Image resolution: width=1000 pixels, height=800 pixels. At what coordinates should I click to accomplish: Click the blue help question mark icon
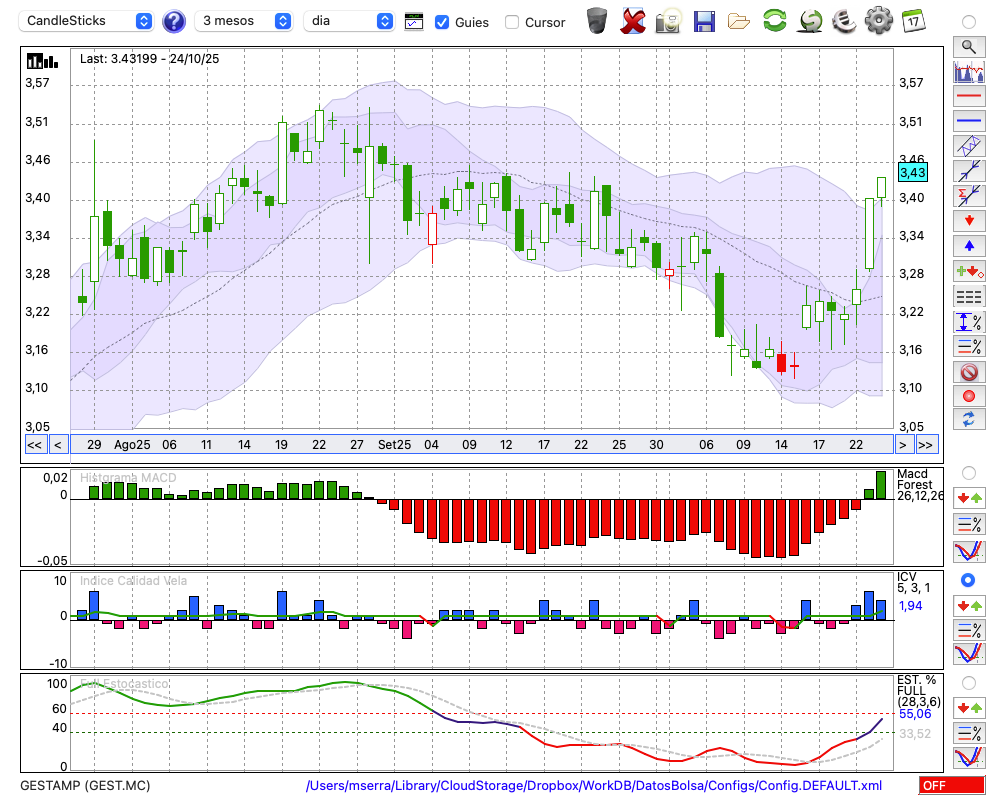coord(174,21)
